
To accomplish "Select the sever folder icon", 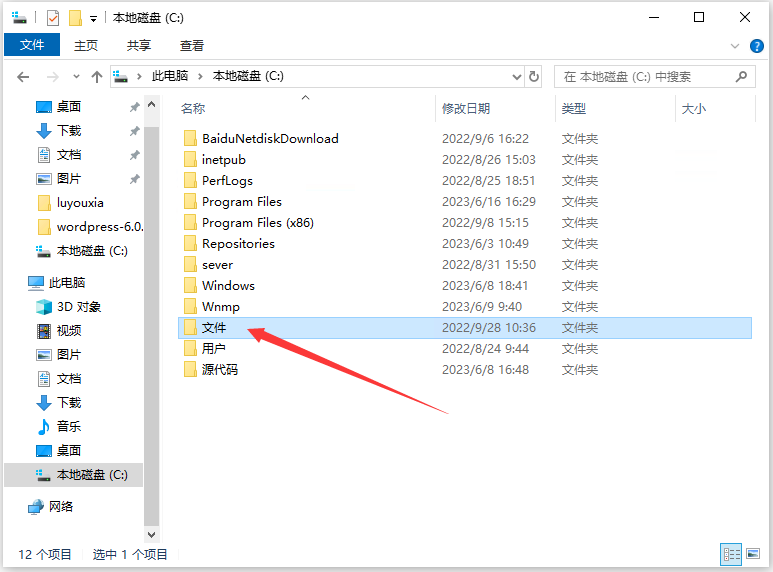I will (x=190, y=264).
